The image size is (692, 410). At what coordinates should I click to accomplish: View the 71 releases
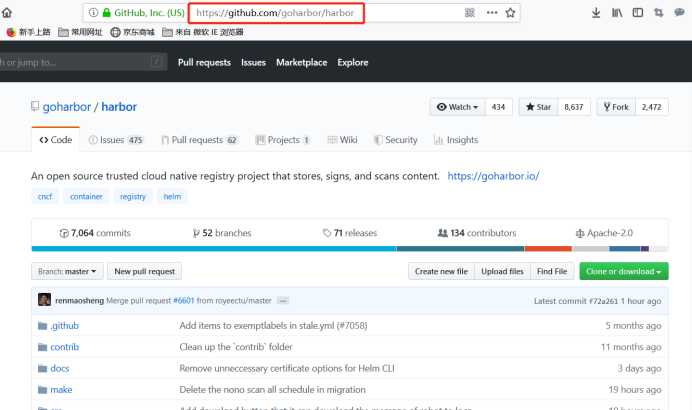[x=350, y=233]
